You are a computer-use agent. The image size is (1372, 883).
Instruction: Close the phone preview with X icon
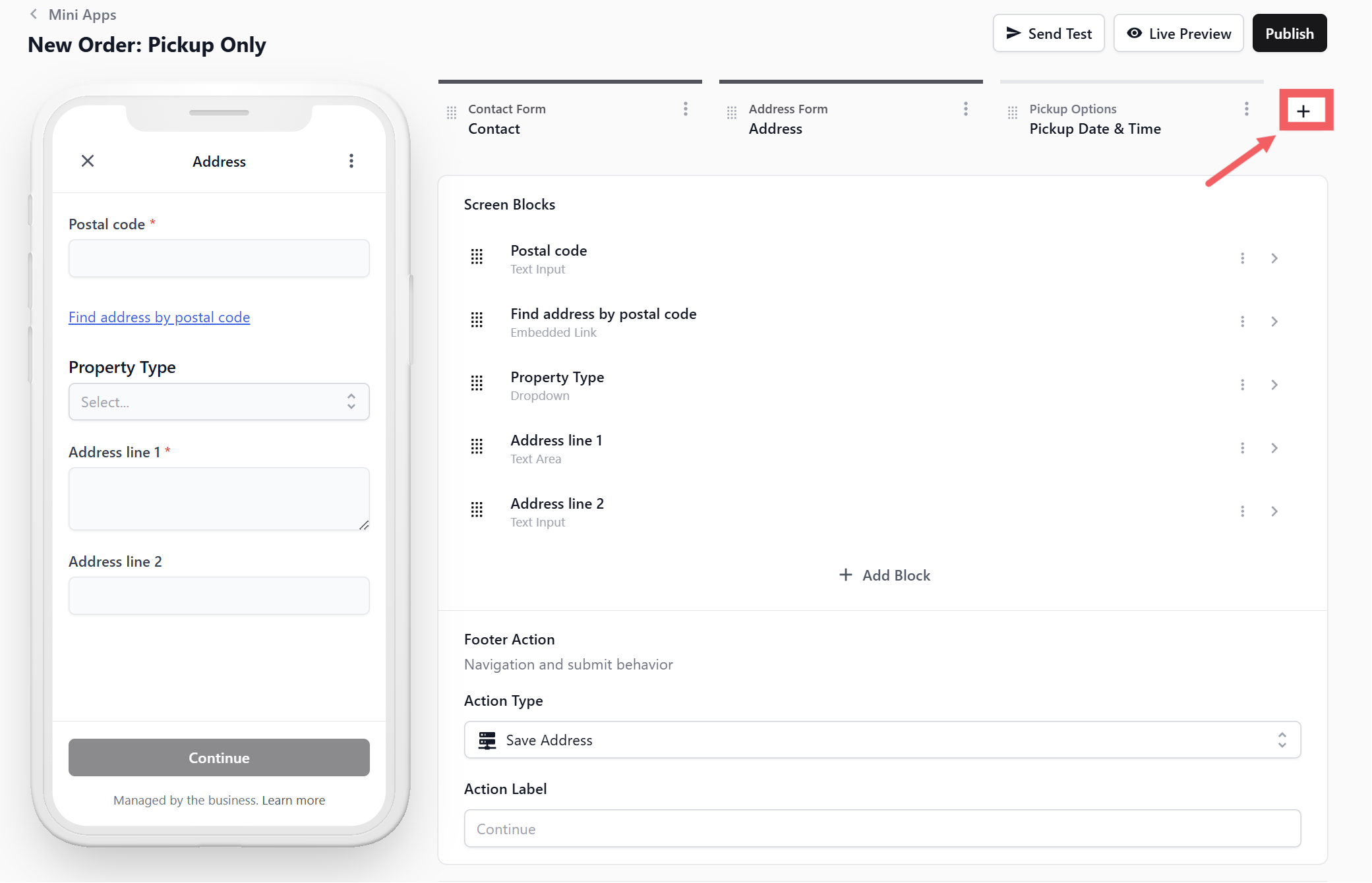point(88,161)
